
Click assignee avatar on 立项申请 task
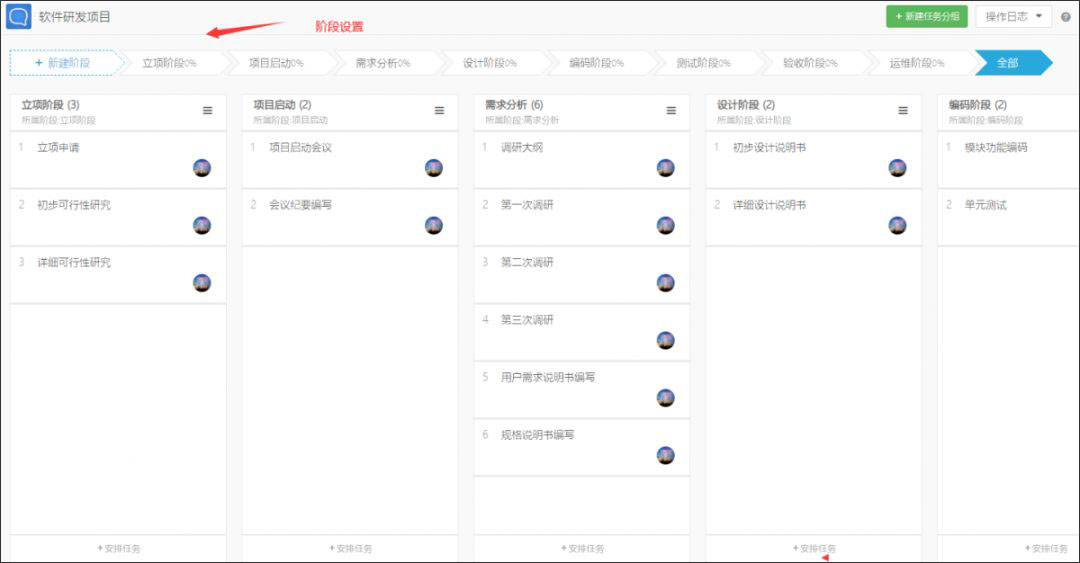click(x=202, y=168)
